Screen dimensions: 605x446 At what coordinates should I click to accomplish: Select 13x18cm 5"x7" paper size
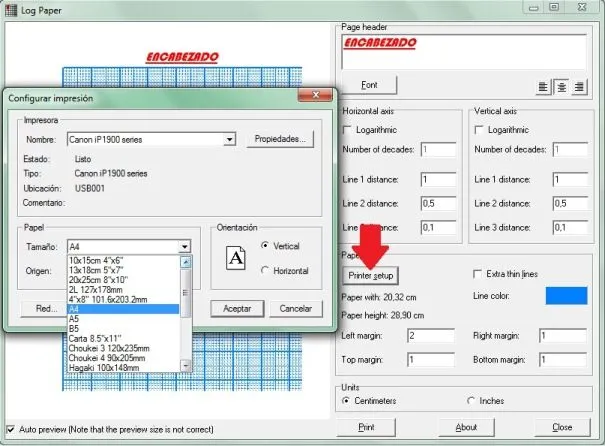123,270
